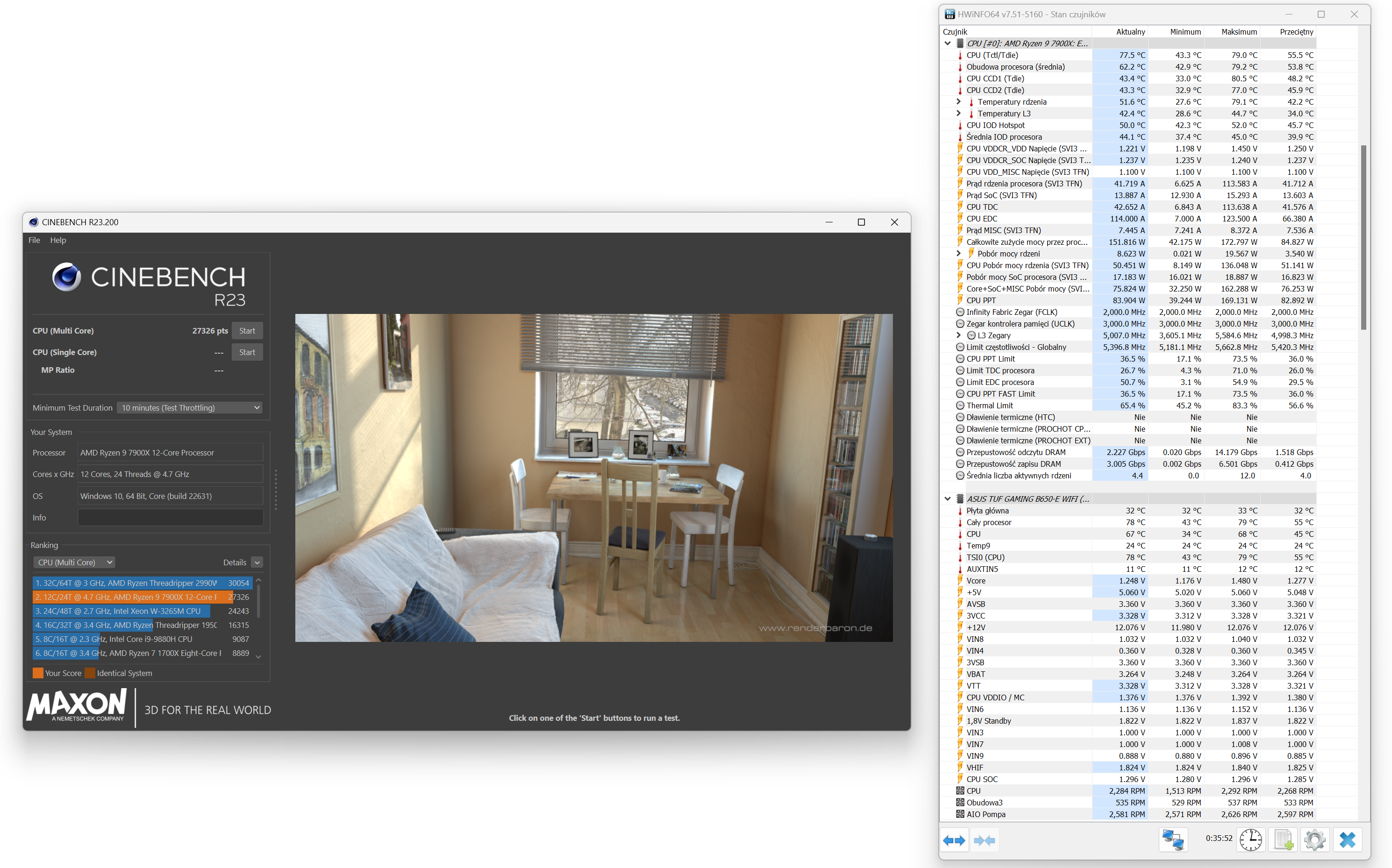Click the Info input field

pos(170,517)
